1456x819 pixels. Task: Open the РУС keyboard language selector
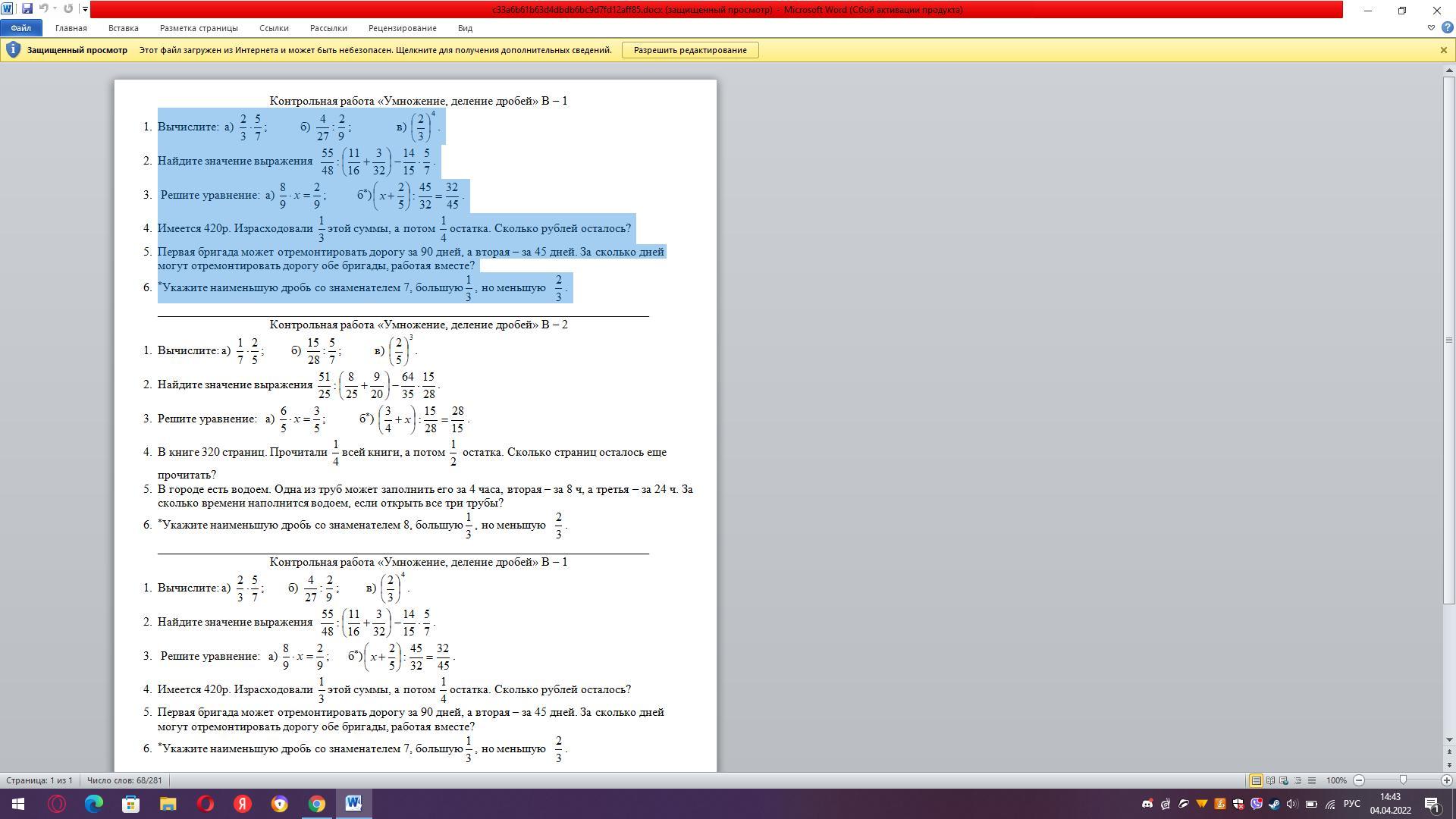point(1351,804)
